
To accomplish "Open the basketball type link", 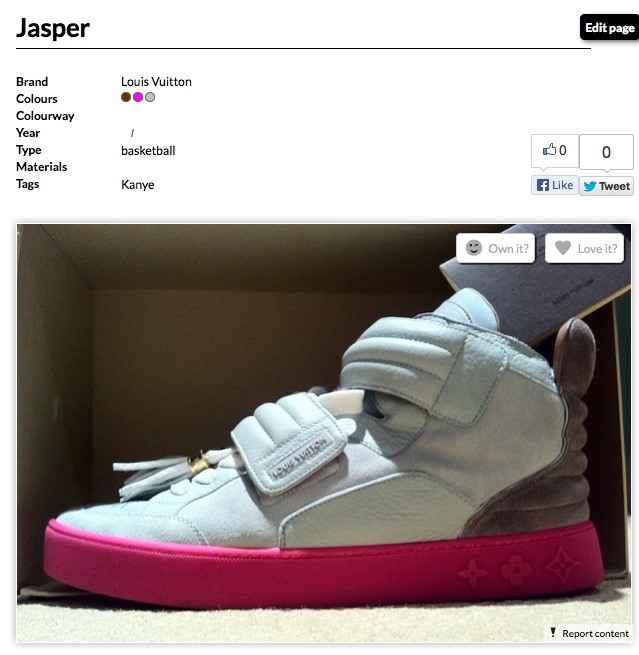I will click(x=148, y=150).
